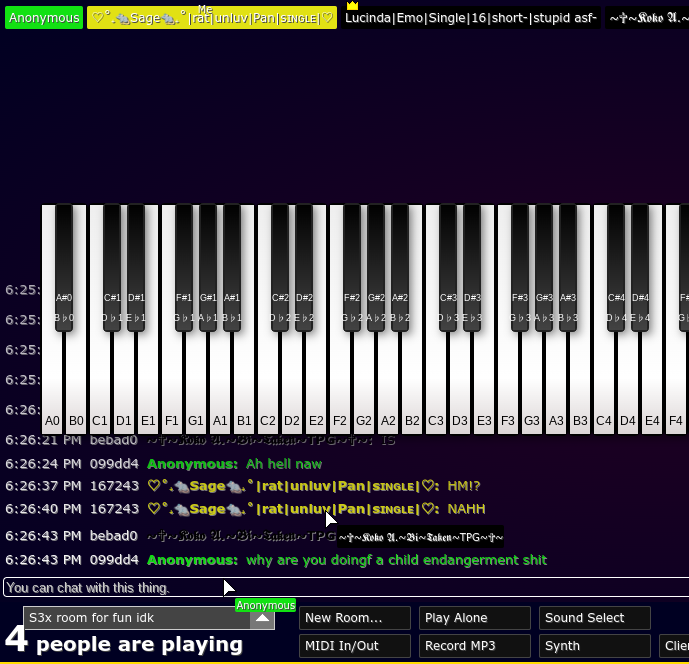The image size is (689, 664).
Task: Play the D#1 black key
Action: 136,268
